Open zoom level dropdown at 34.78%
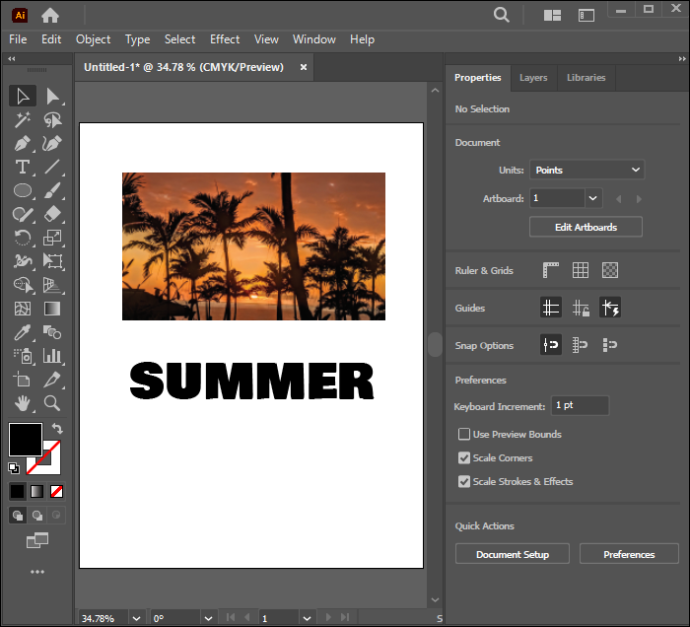This screenshot has width=690, height=627. [136, 618]
